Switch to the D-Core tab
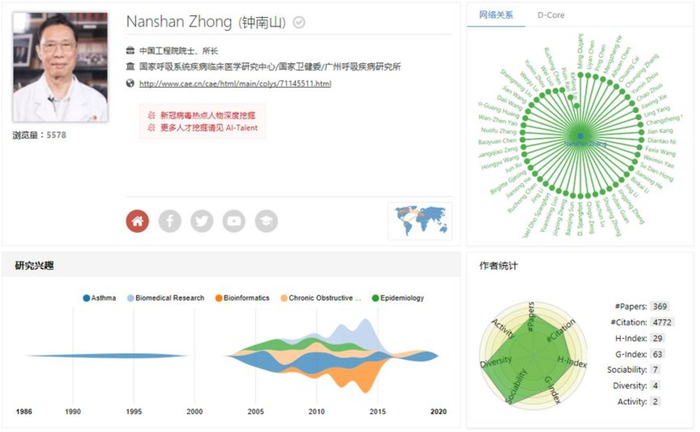The width and height of the screenshot is (700, 432). click(550, 15)
